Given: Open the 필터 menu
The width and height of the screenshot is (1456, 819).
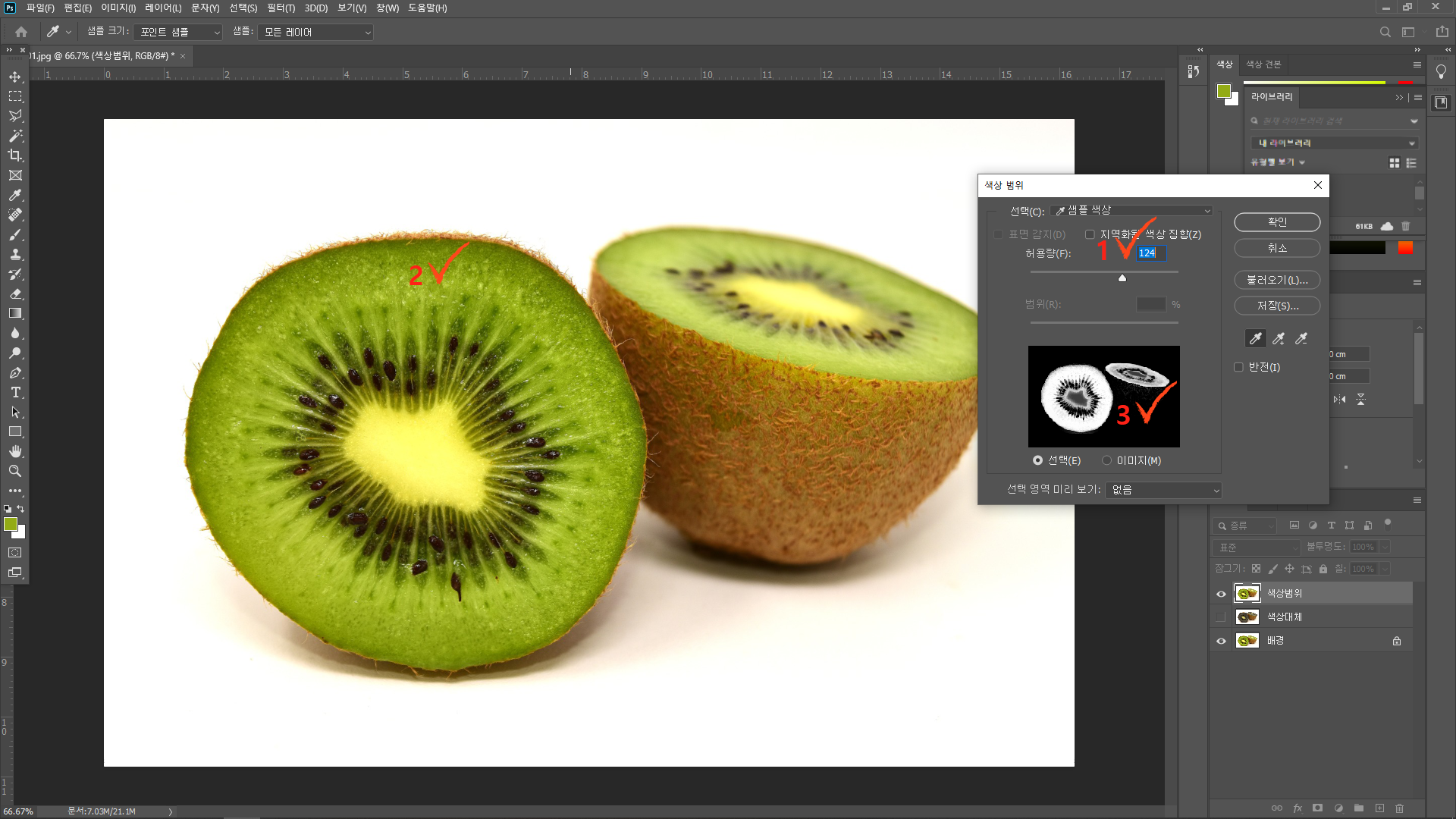Looking at the screenshot, I should click(281, 8).
